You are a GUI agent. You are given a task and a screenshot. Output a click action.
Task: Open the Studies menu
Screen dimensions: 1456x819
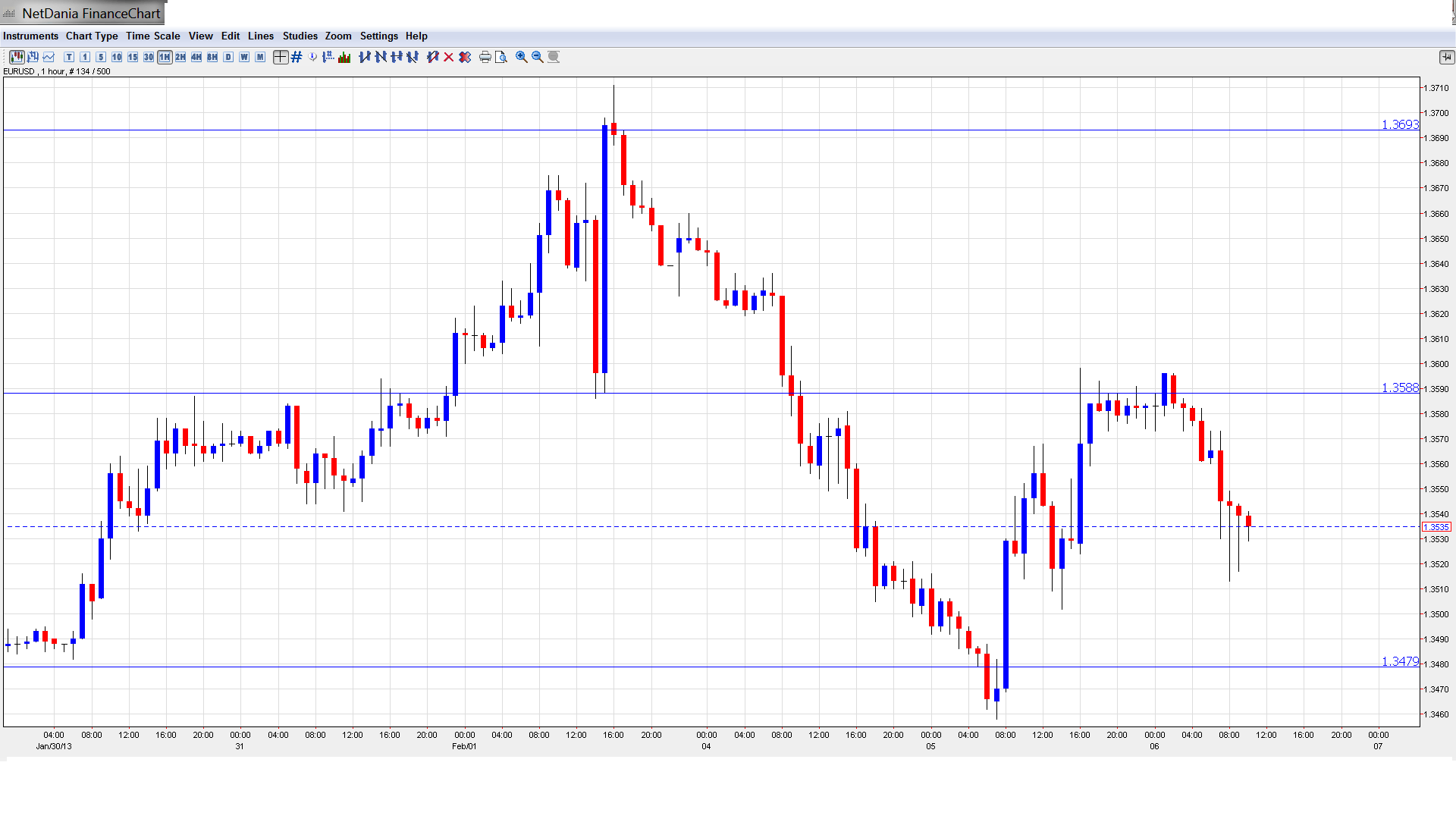click(x=300, y=36)
